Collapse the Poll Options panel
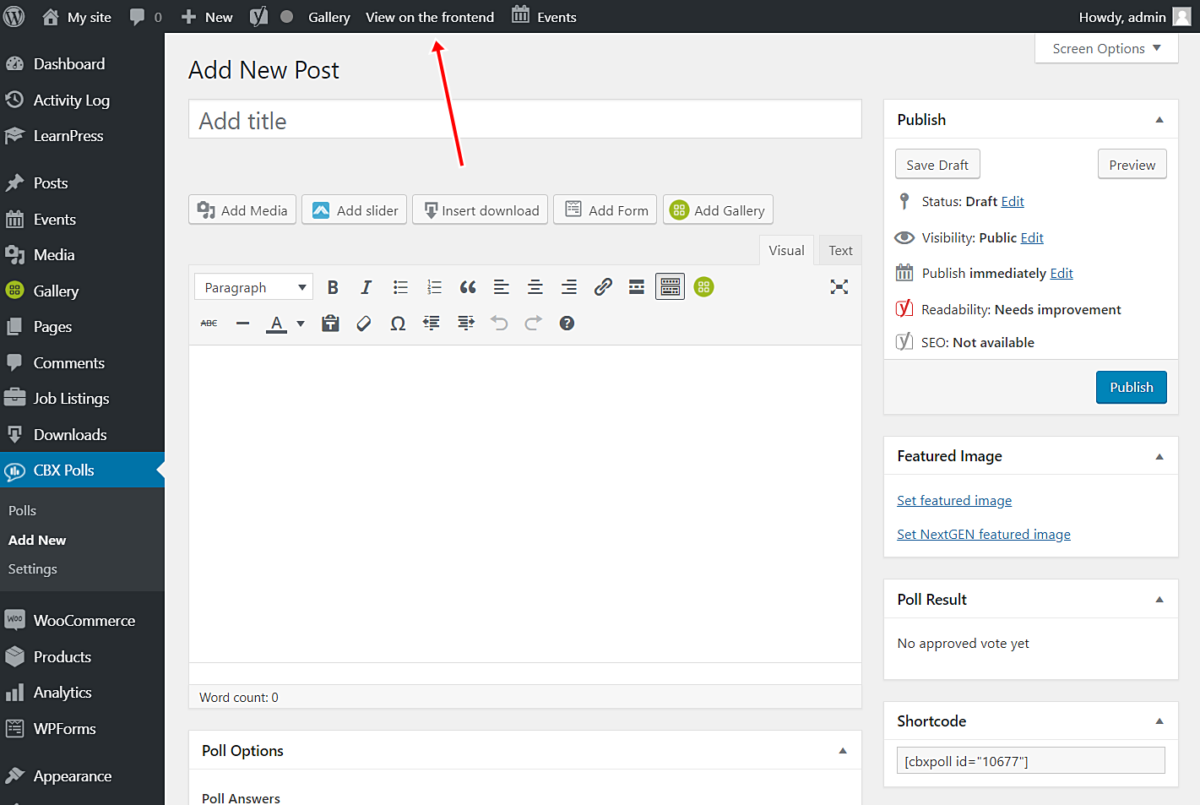The image size is (1200, 805). 842,750
